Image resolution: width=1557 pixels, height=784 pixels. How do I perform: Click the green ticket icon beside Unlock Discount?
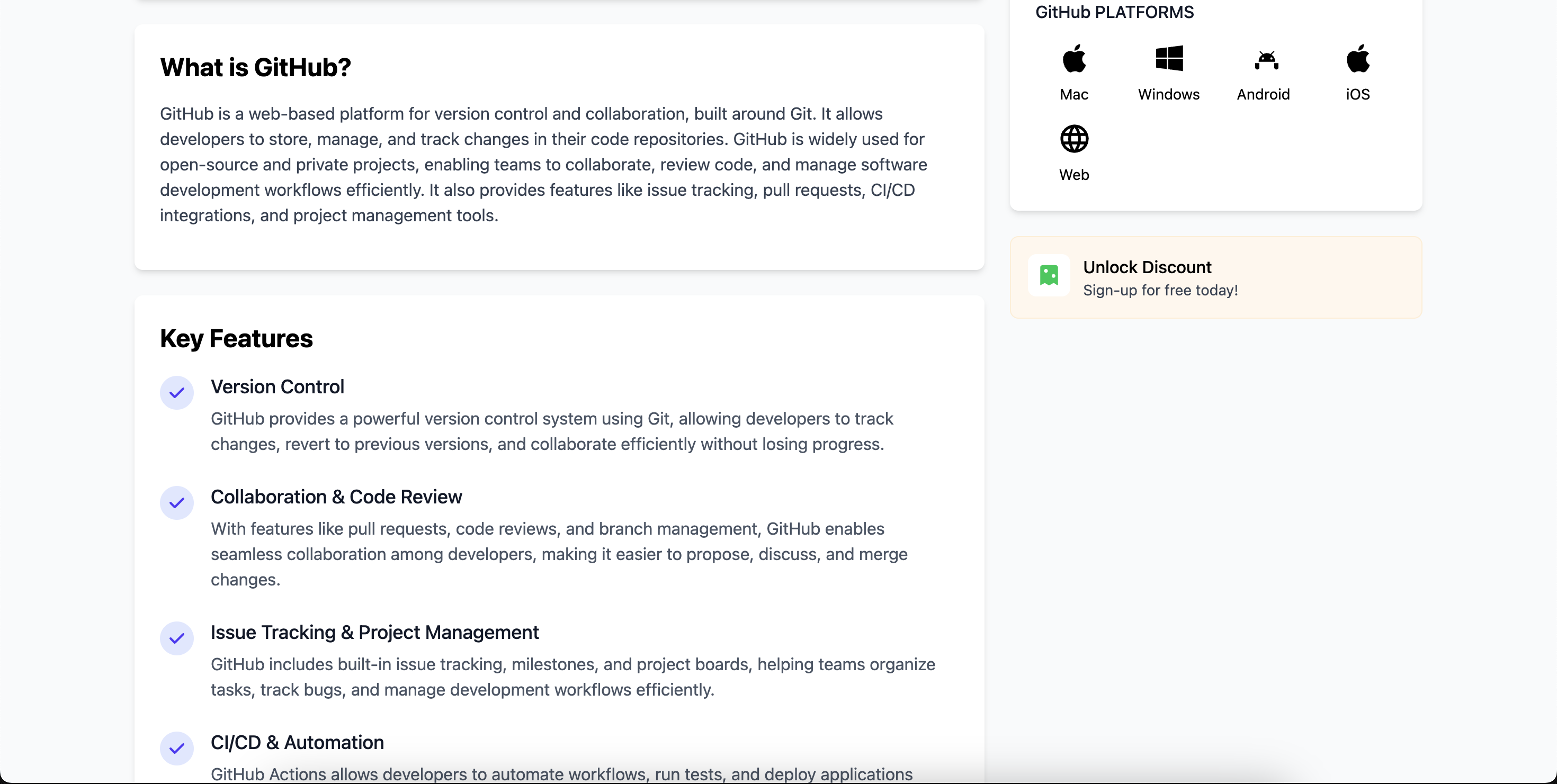point(1049,275)
